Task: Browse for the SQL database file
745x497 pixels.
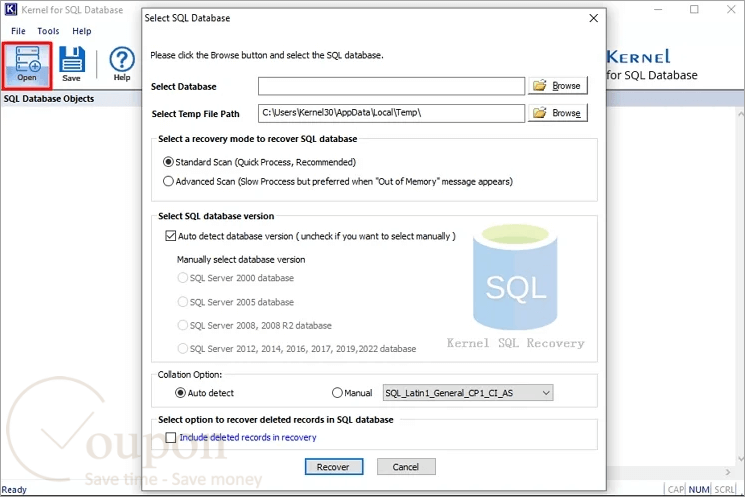Action: (x=558, y=86)
